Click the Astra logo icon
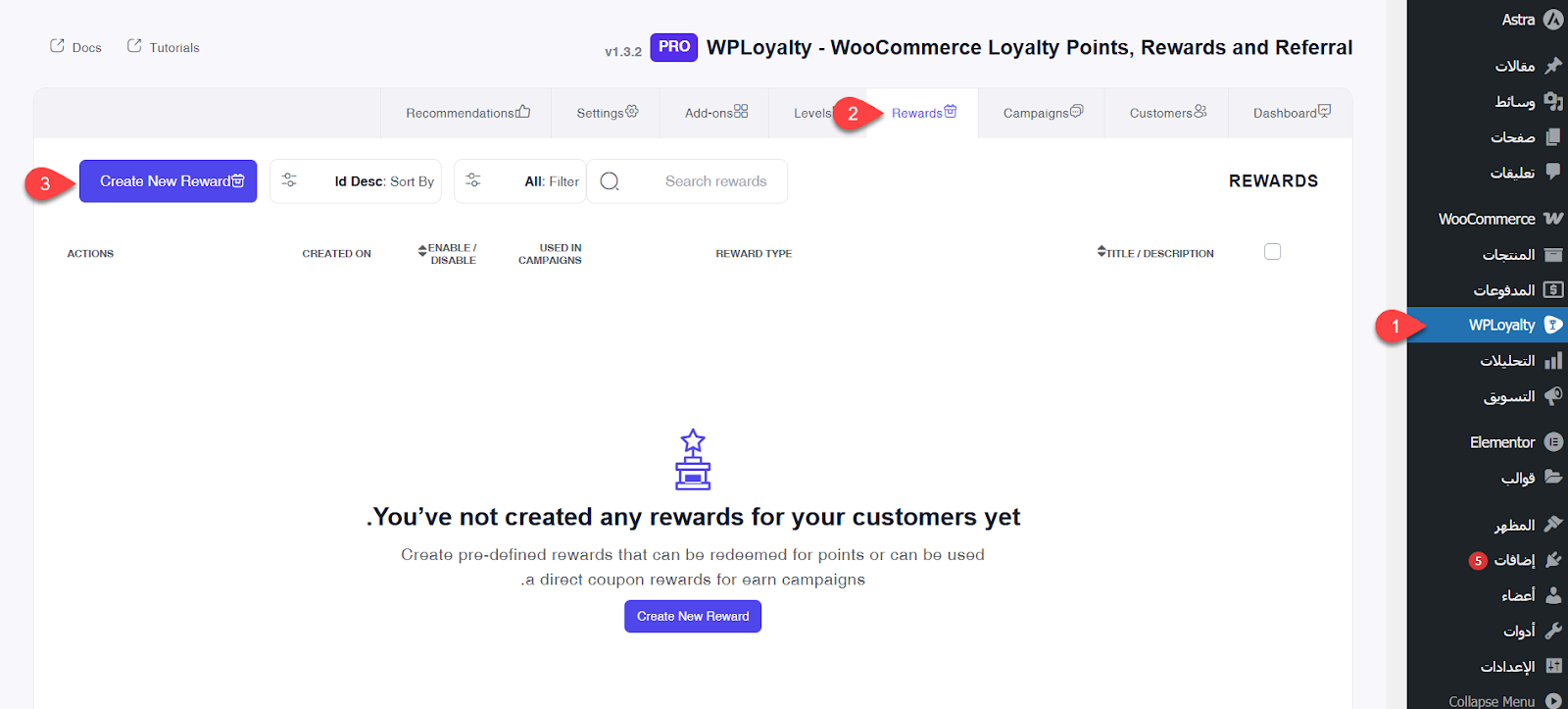 coord(1553,20)
